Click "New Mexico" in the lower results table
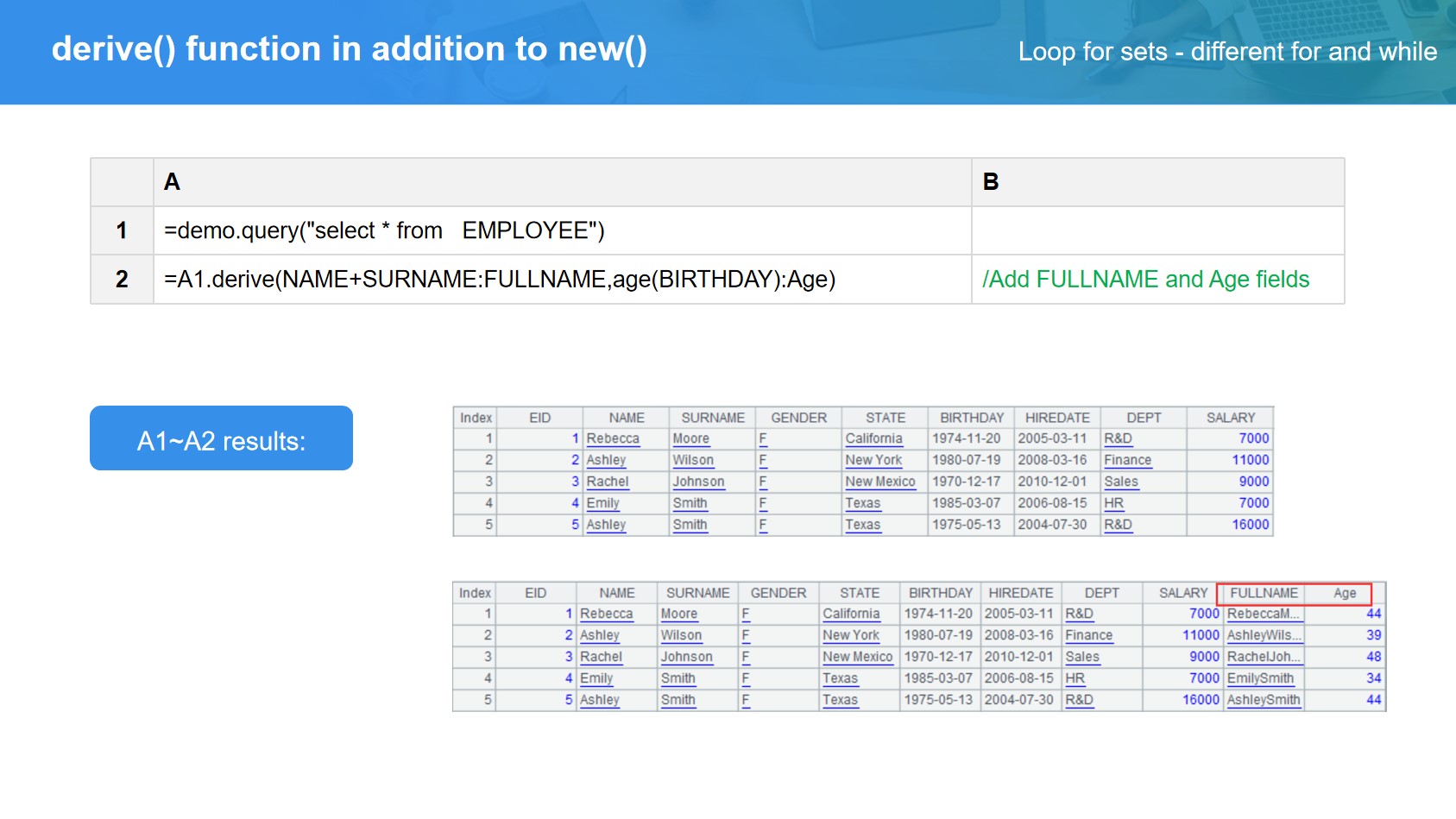 [x=857, y=657]
